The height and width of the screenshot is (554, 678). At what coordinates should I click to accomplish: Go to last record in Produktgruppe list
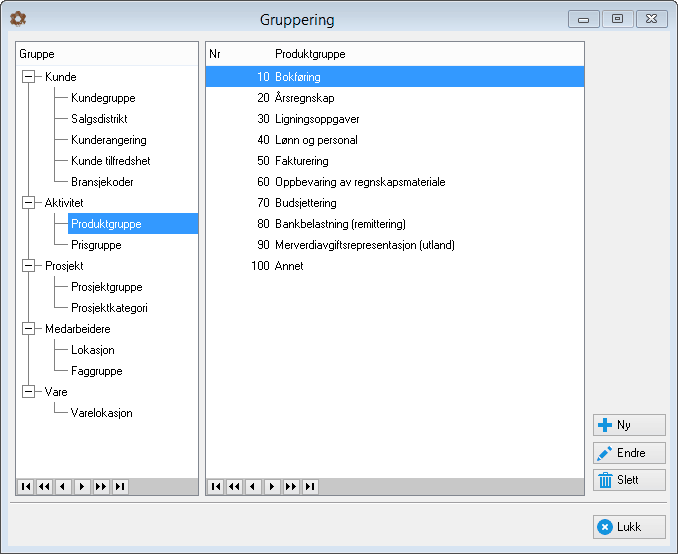[310, 487]
